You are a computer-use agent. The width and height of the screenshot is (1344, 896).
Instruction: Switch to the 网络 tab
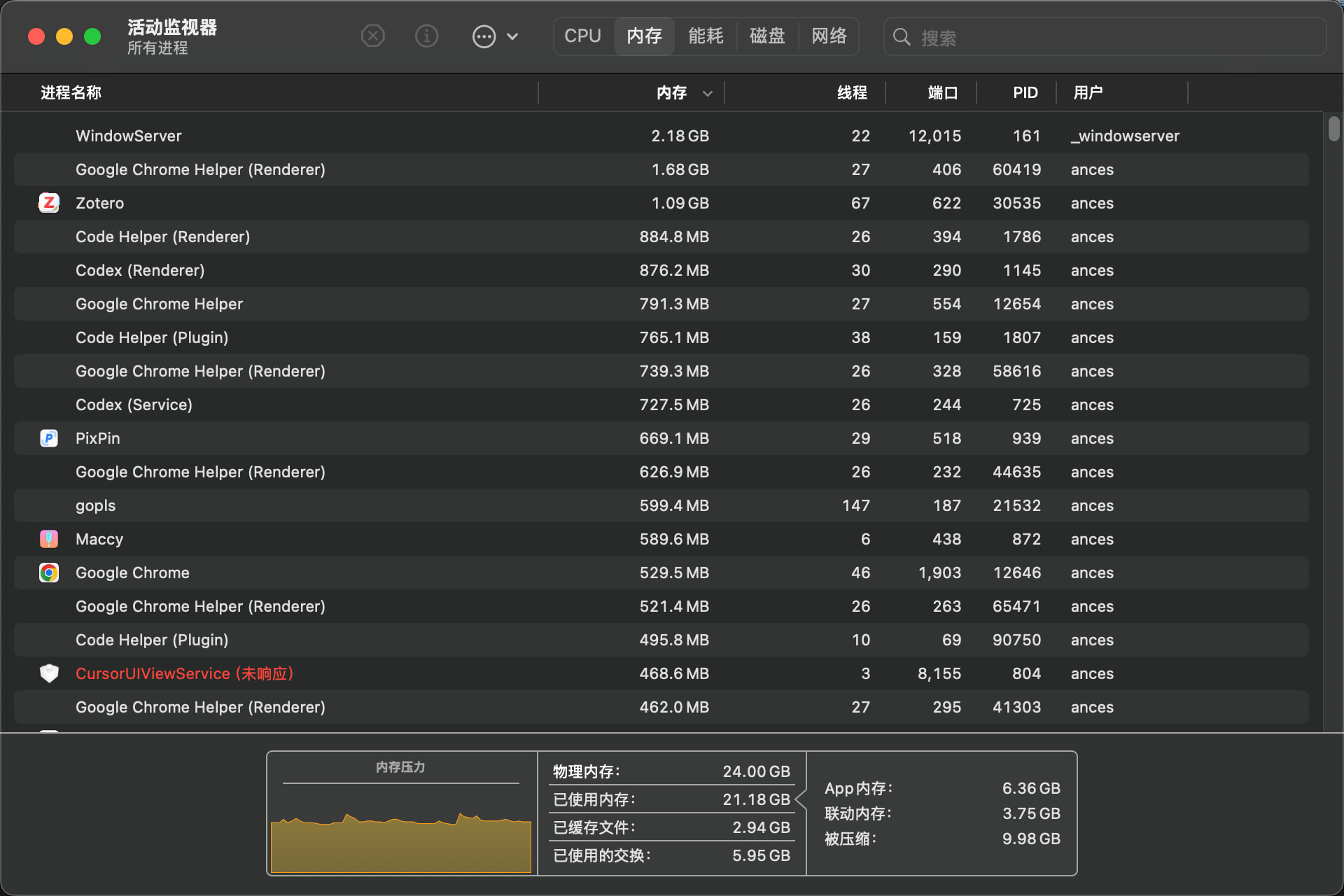(829, 36)
